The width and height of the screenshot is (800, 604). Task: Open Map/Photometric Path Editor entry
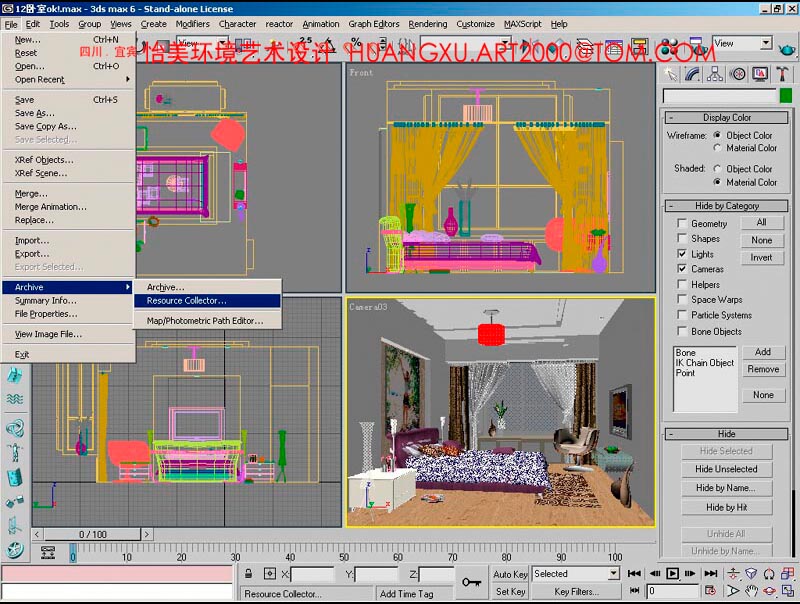pos(207,321)
